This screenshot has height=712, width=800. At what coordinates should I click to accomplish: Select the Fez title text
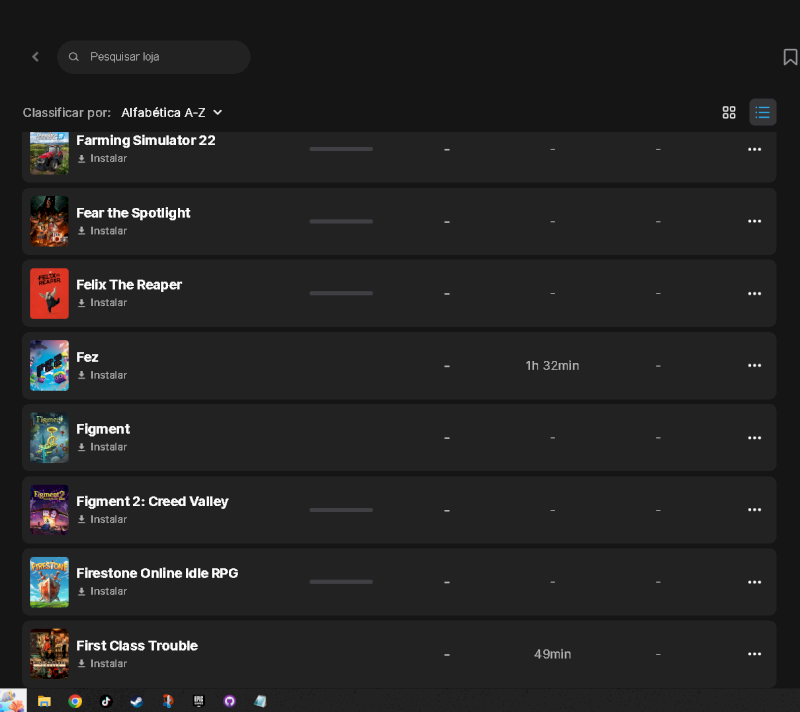pos(87,357)
